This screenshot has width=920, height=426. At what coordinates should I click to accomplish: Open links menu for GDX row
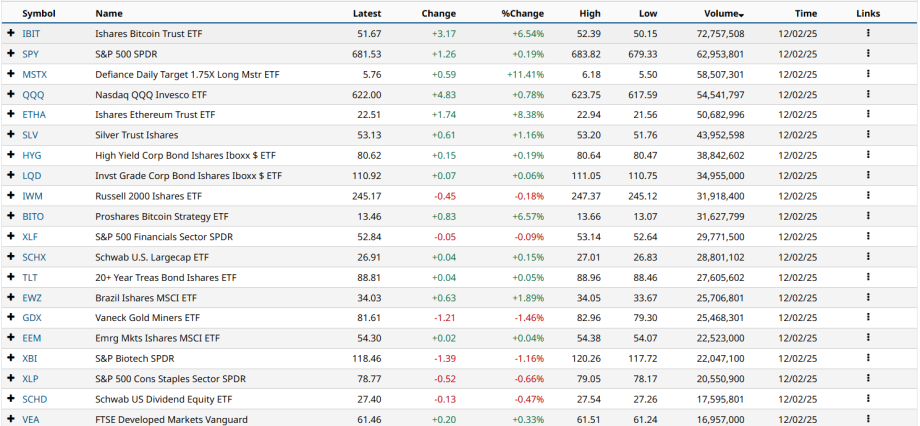tap(868, 318)
